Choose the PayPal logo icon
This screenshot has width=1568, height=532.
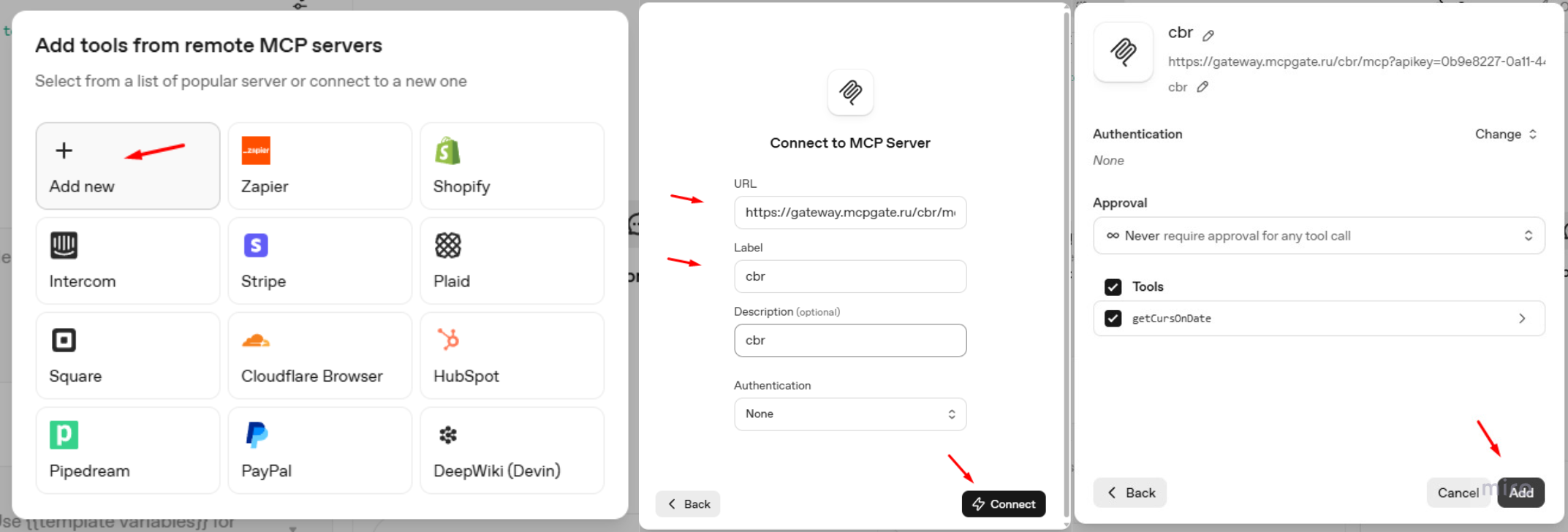point(257,435)
